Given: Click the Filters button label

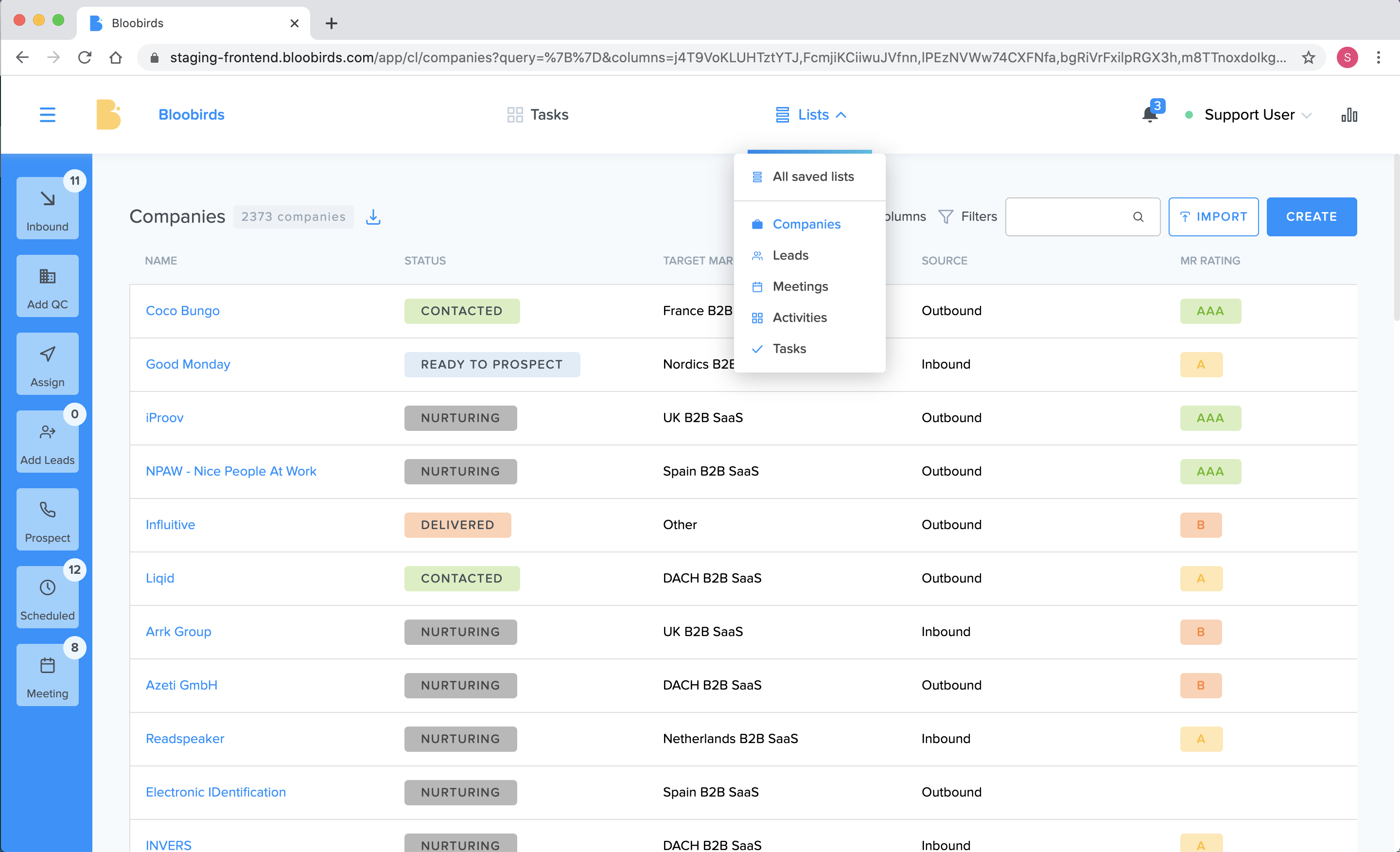Looking at the screenshot, I should coord(979,216).
